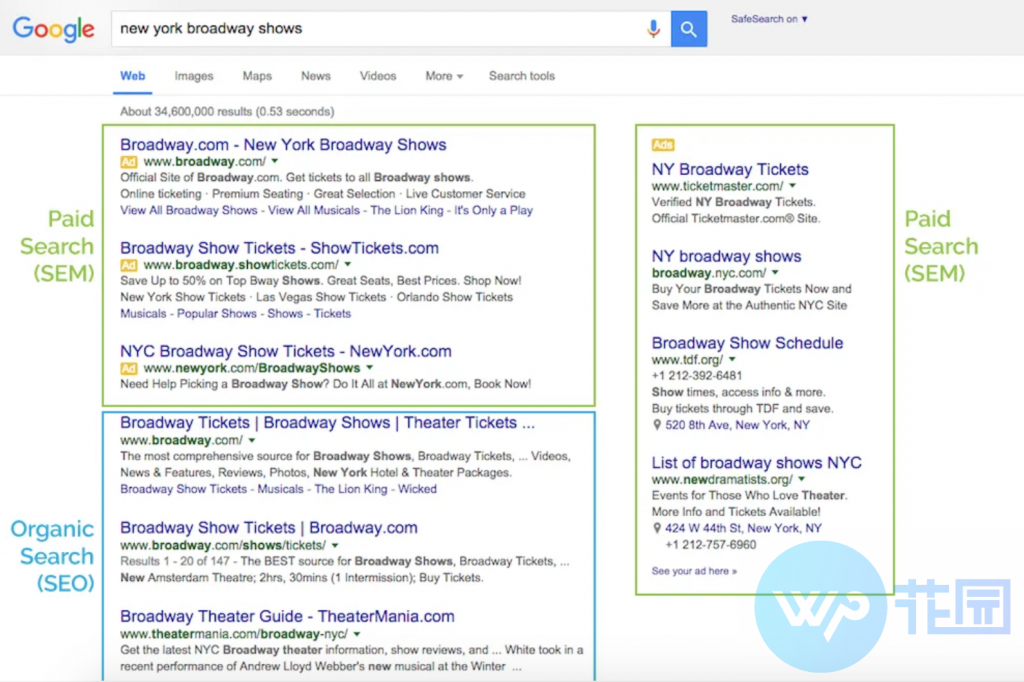The height and width of the screenshot is (682, 1024).
Task: Click the map pin beside 424 W 44th St
Action: pyautogui.click(x=657, y=528)
